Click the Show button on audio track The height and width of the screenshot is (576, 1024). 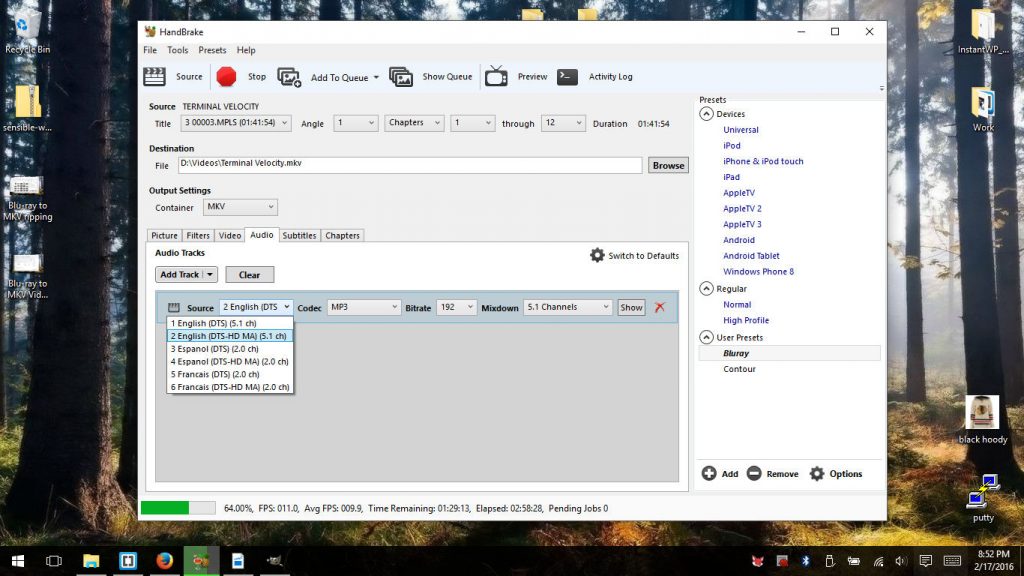[631, 308]
